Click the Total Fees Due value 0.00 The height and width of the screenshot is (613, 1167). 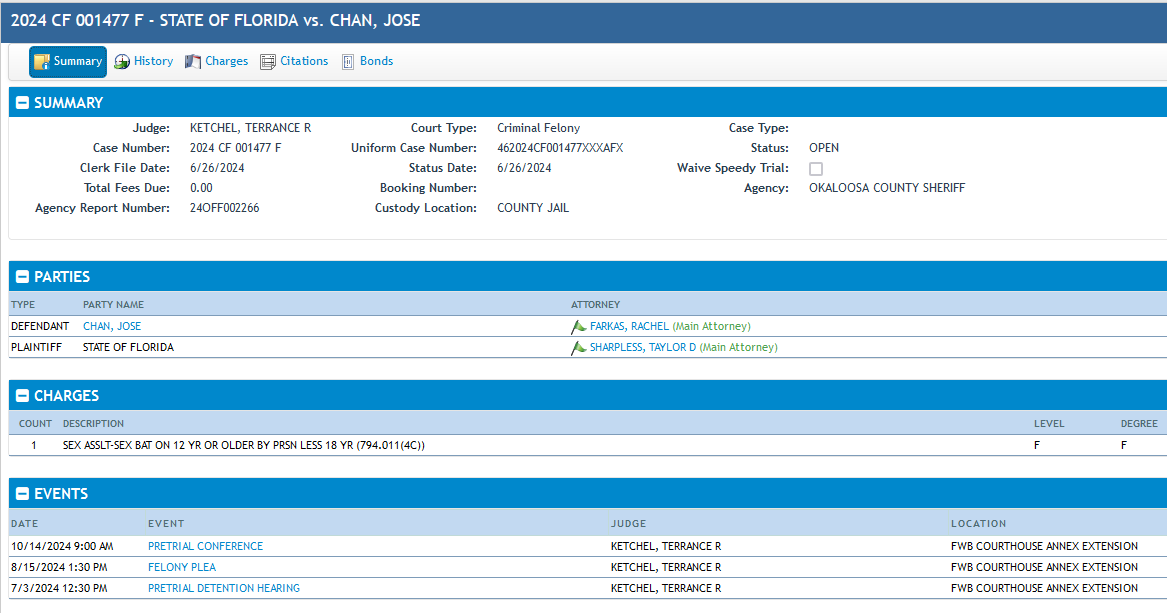(201, 188)
